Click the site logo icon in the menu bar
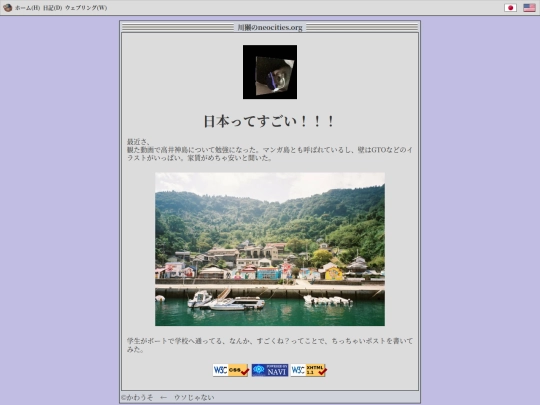540x405 pixels. (7, 8)
